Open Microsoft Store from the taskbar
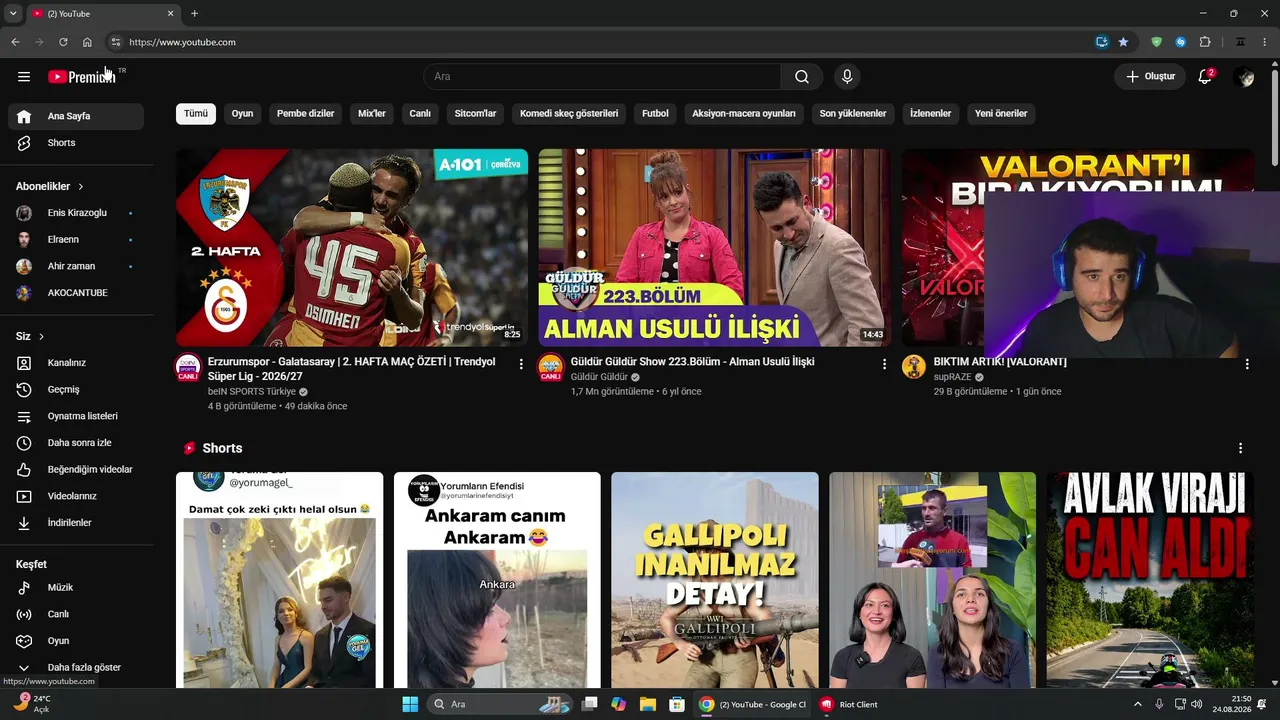Viewport: 1280px width, 720px height. 677,704
